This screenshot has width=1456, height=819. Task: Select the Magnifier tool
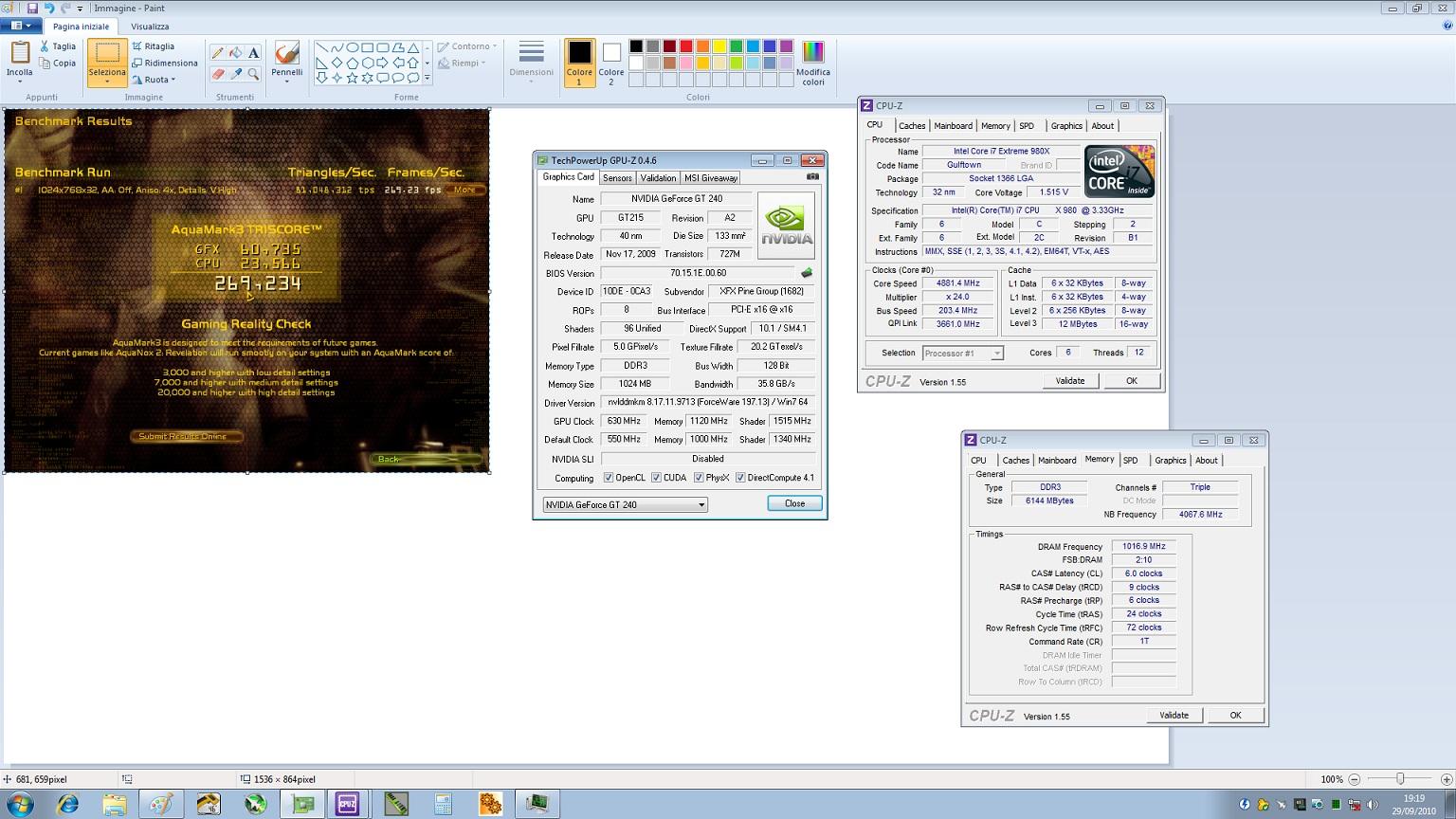click(x=253, y=74)
